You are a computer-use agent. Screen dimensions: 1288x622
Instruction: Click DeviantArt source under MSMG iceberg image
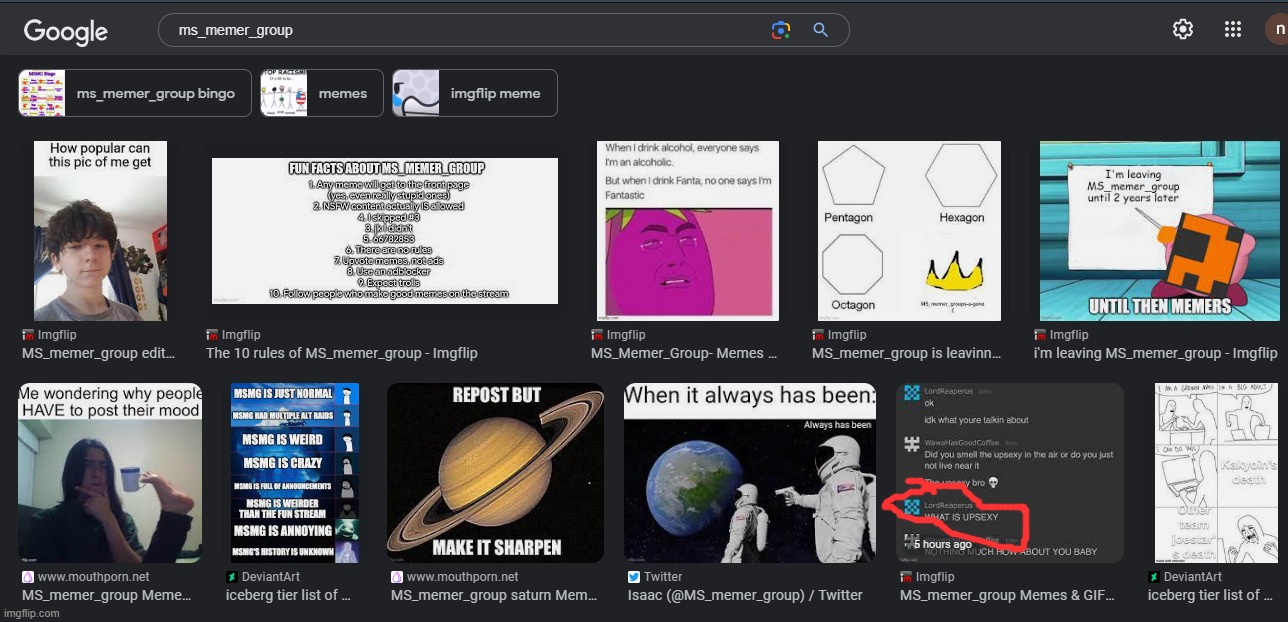[263, 577]
